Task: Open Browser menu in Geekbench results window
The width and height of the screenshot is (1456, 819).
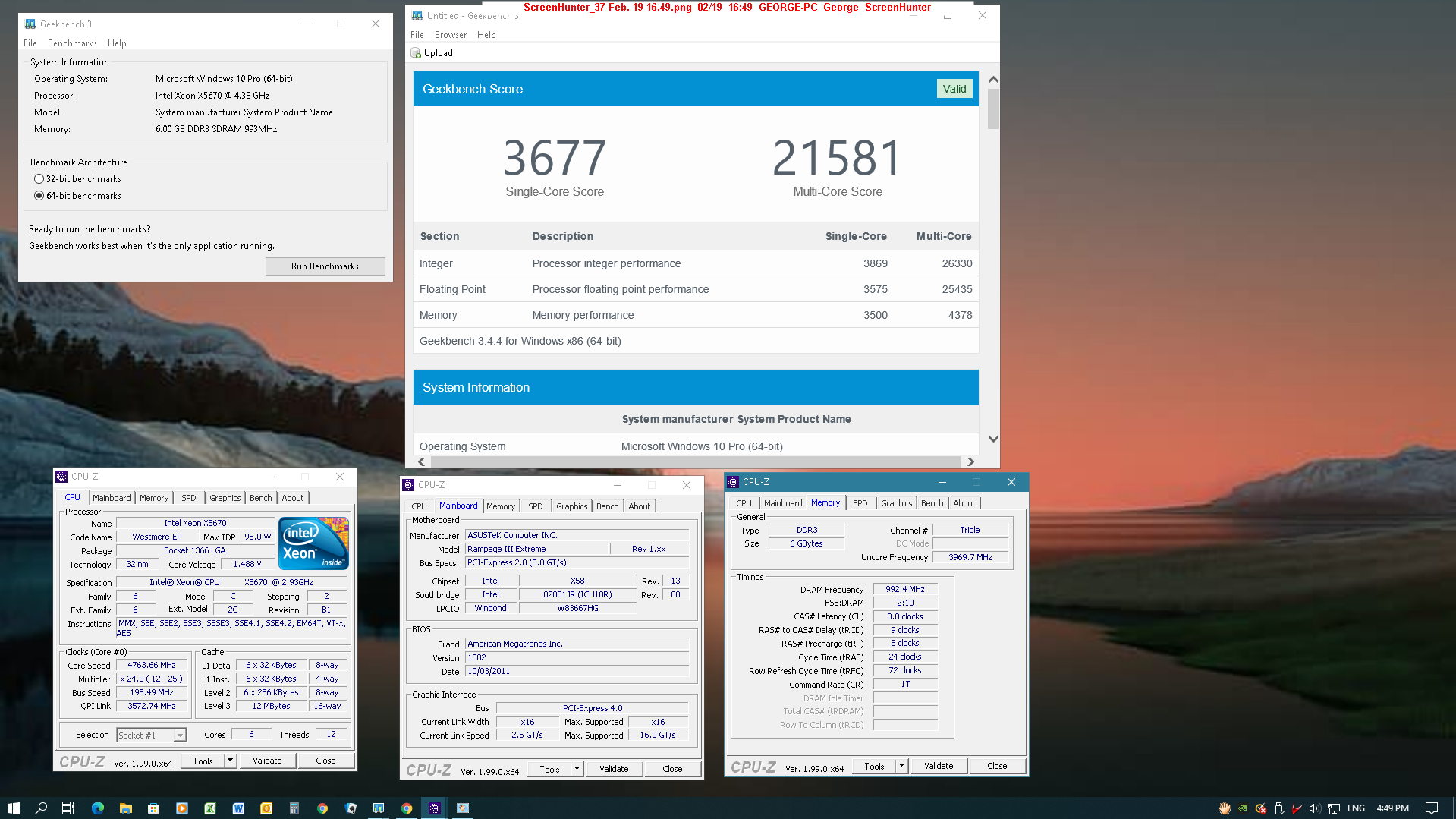Action: tap(451, 35)
